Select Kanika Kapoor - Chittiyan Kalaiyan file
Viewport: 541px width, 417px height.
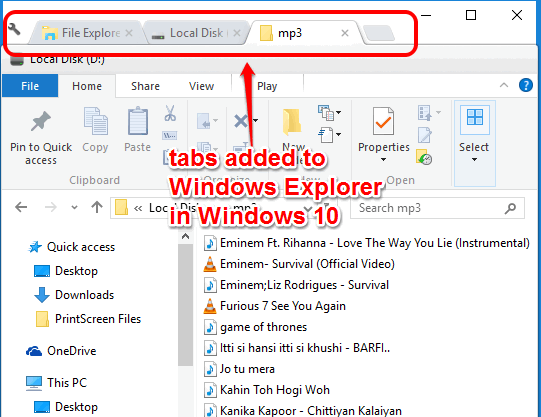pyautogui.click(x=303, y=410)
